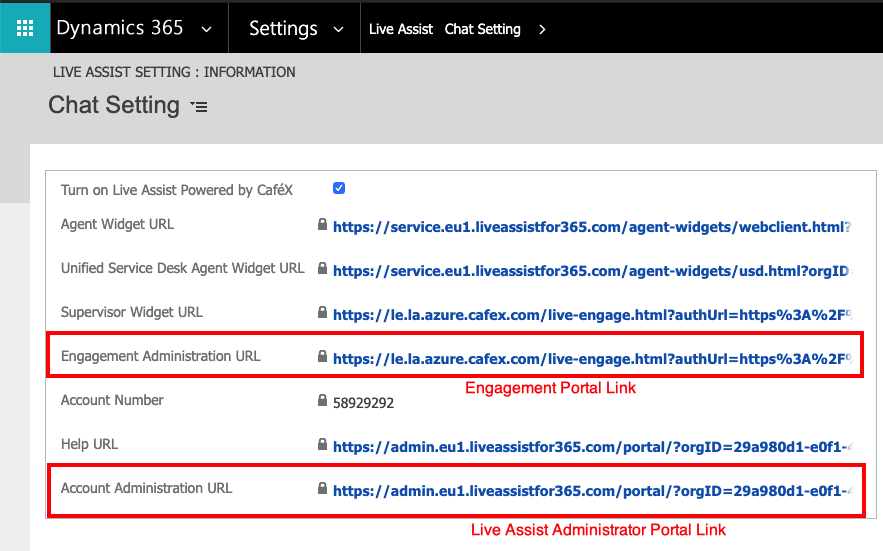Image resolution: width=883 pixels, height=551 pixels.
Task: Open the Engagement Administration URL link
Action: point(592,359)
